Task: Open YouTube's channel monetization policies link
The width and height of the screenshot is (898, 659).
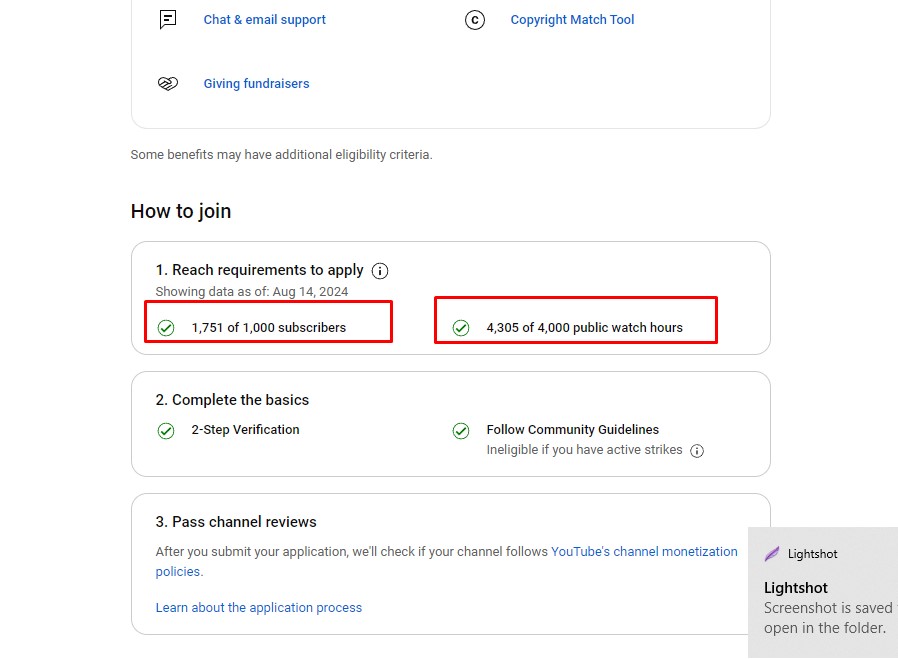Action: pyautogui.click(x=644, y=552)
